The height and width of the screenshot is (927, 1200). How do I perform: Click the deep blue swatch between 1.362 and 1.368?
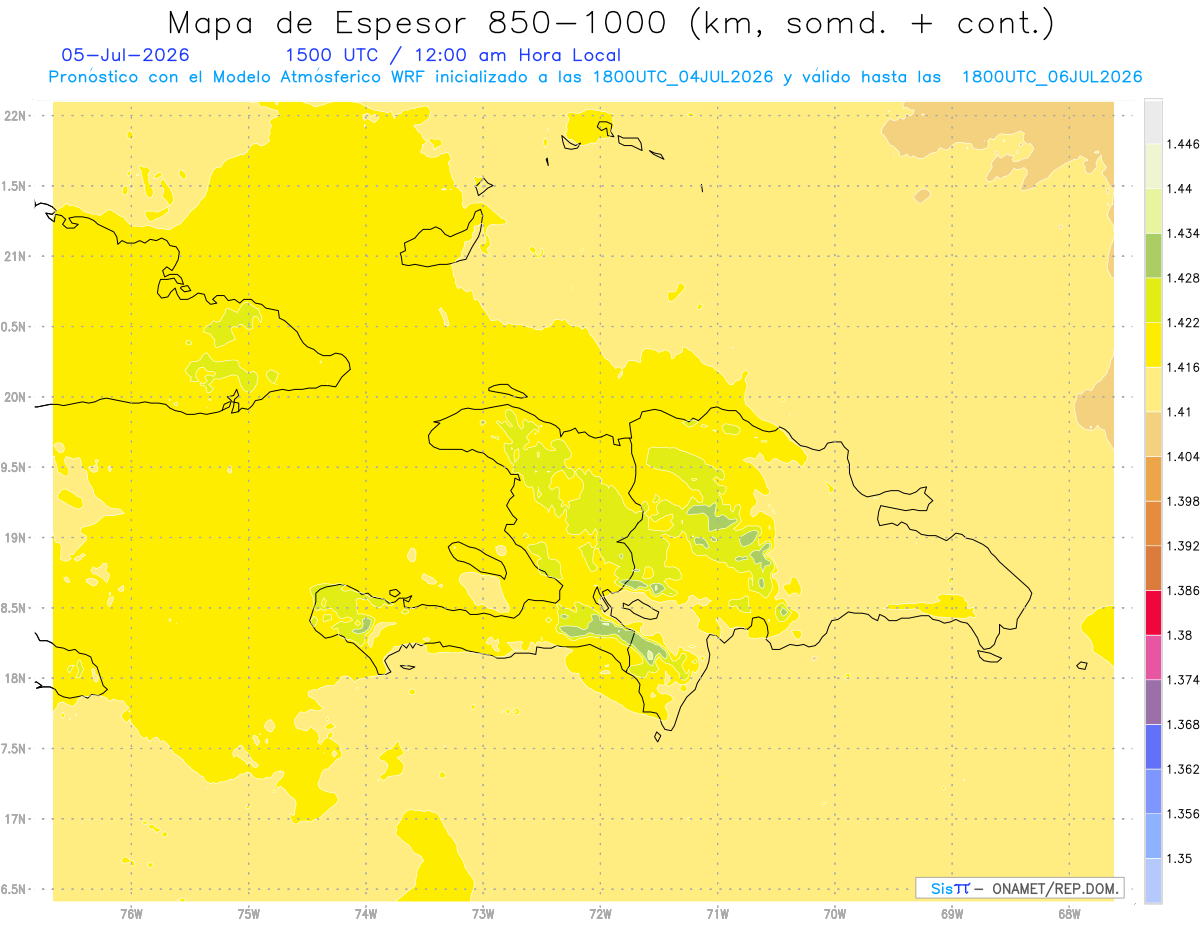[1153, 746]
